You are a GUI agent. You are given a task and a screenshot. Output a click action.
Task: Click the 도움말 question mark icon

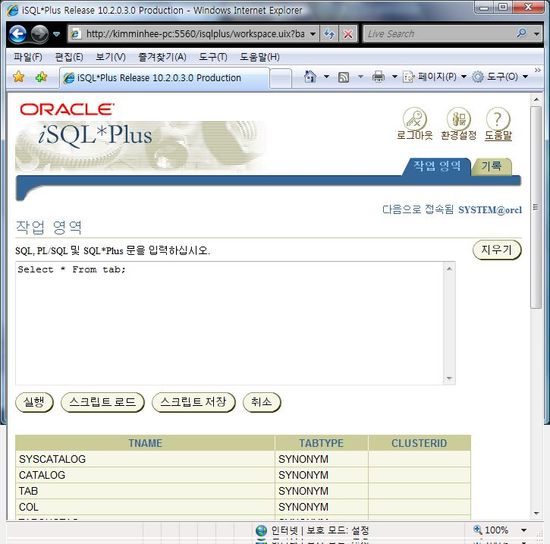498,119
